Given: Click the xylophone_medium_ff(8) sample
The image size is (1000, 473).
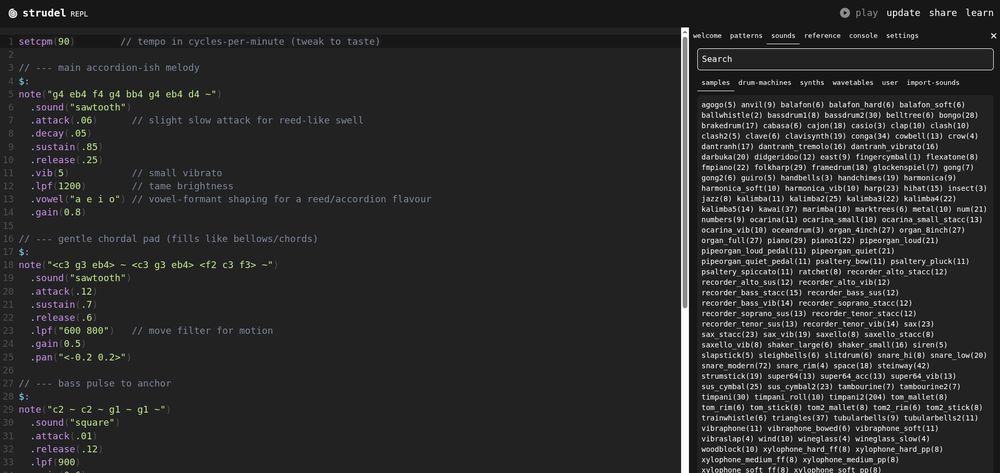Looking at the screenshot, I should [x=749, y=460].
